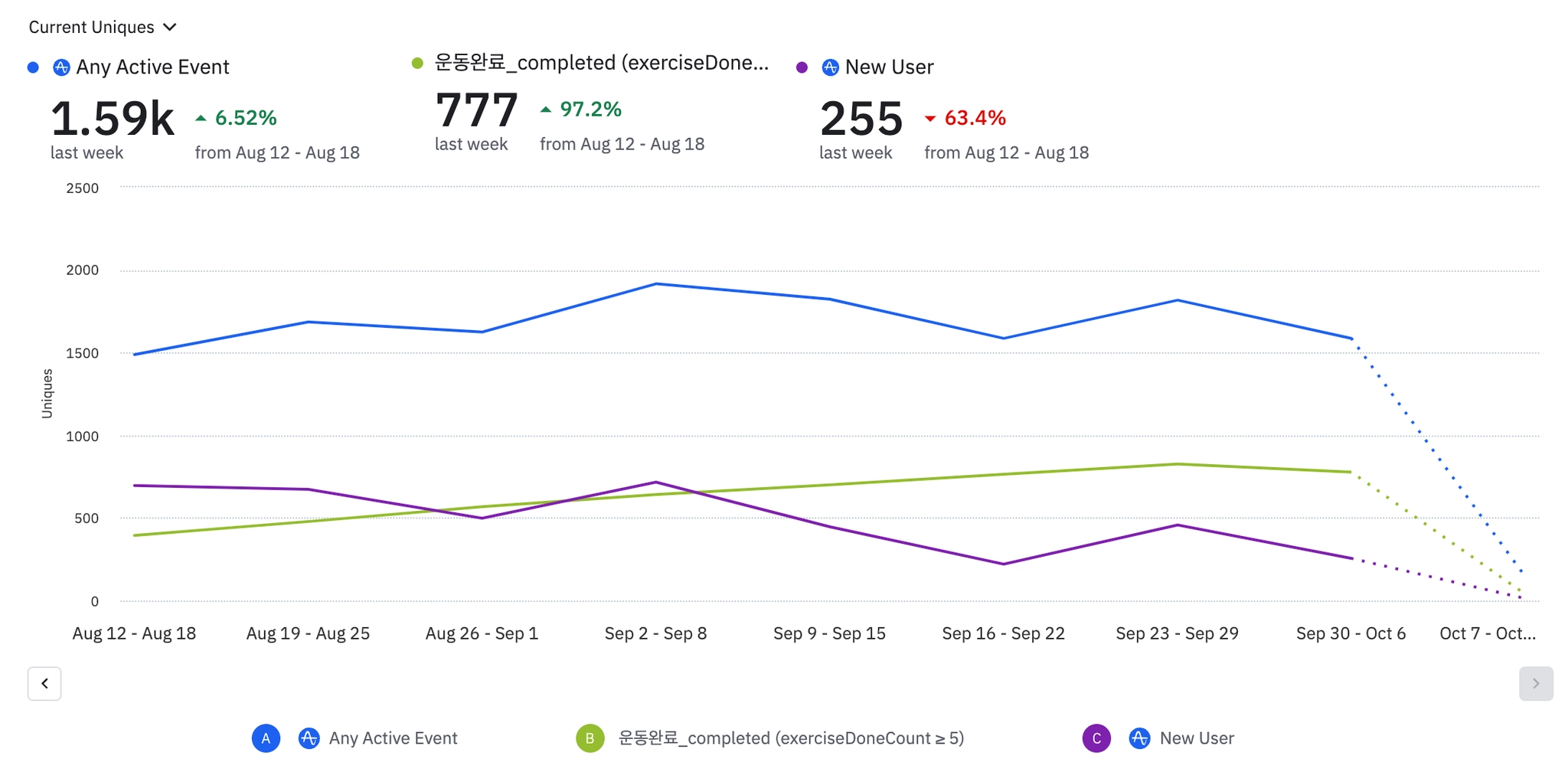Select the 운동완료_completed (exerciseDone... header title

point(602,63)
